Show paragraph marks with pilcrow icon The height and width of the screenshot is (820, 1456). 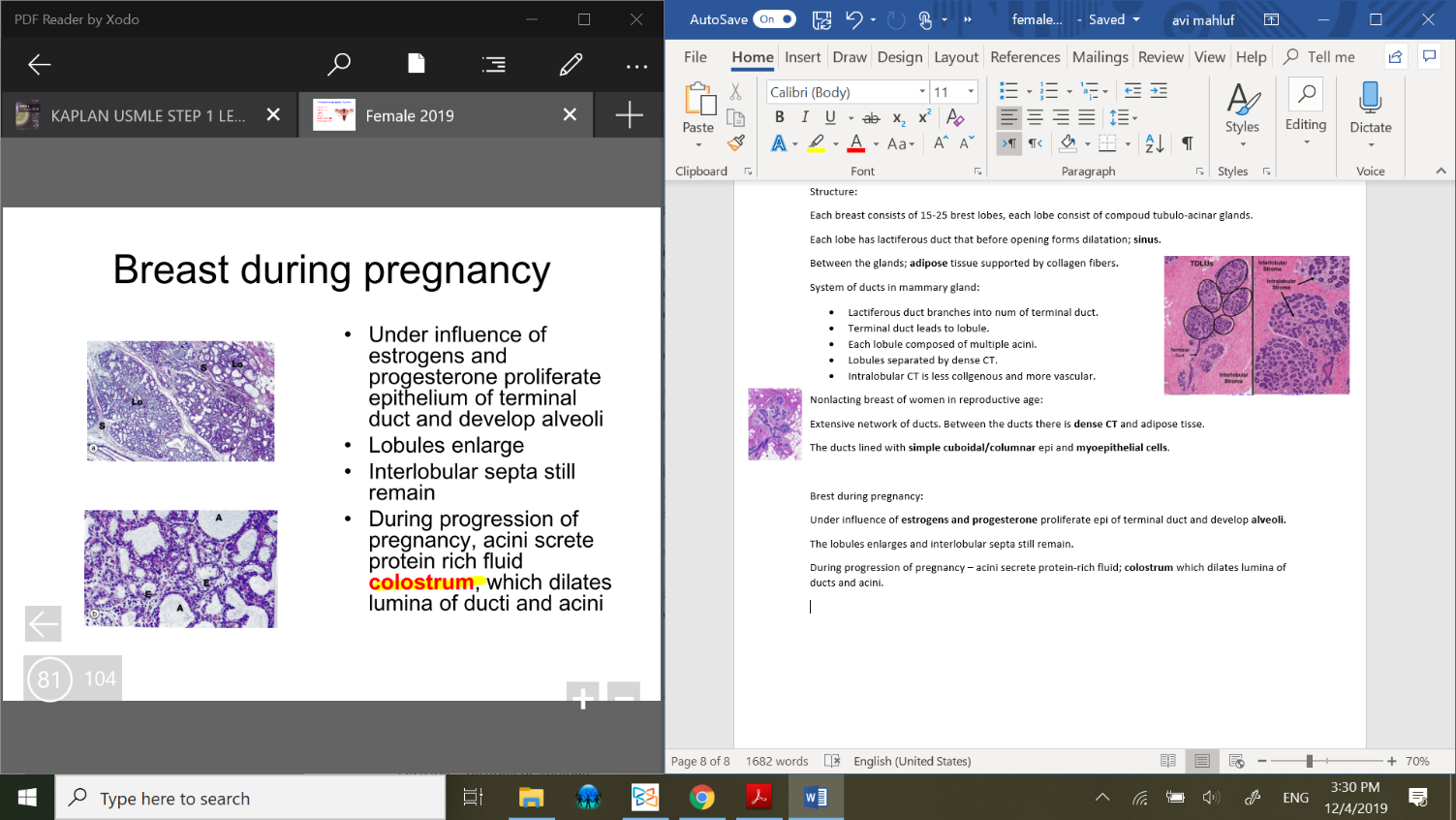point(1187,143)
